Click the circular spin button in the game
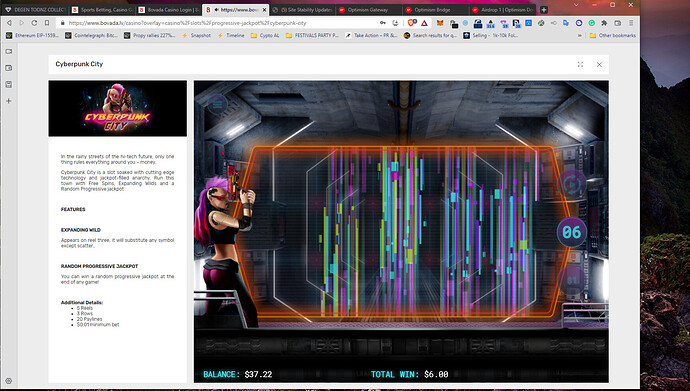Image resolution: width=690 pixels, height=391 pixels. click(572, 184)
